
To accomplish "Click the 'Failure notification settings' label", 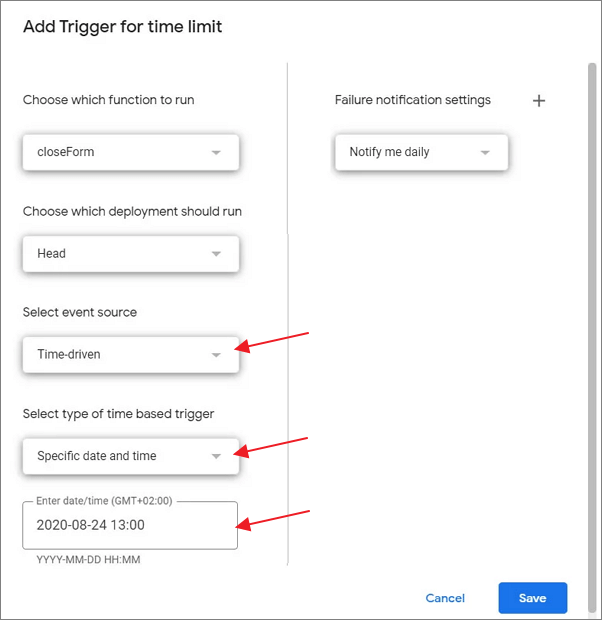I will click(413, 100).
